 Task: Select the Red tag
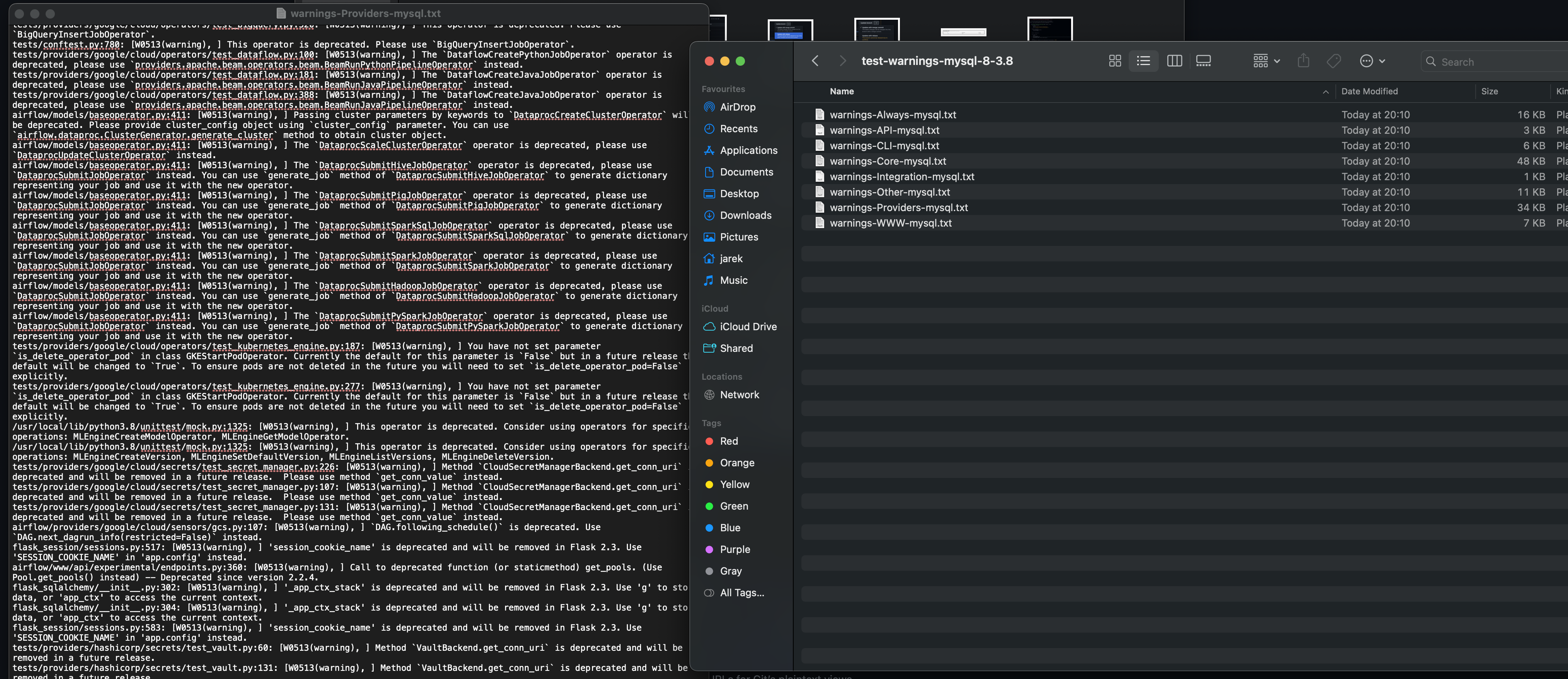pos(729,442)
